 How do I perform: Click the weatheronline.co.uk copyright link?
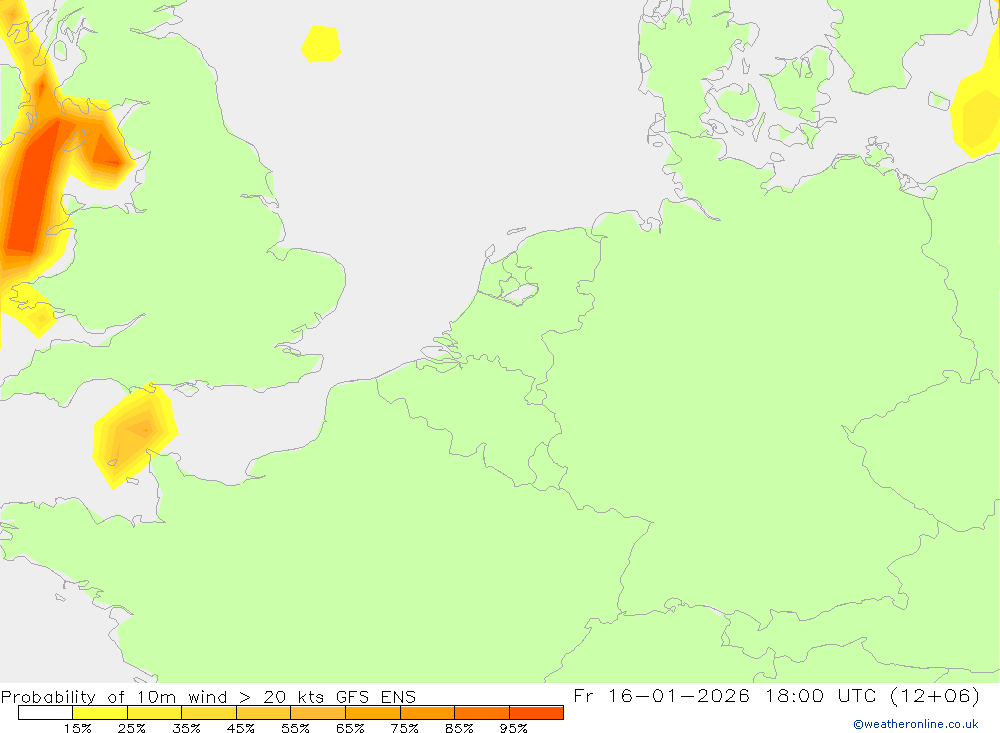point(916,724)
